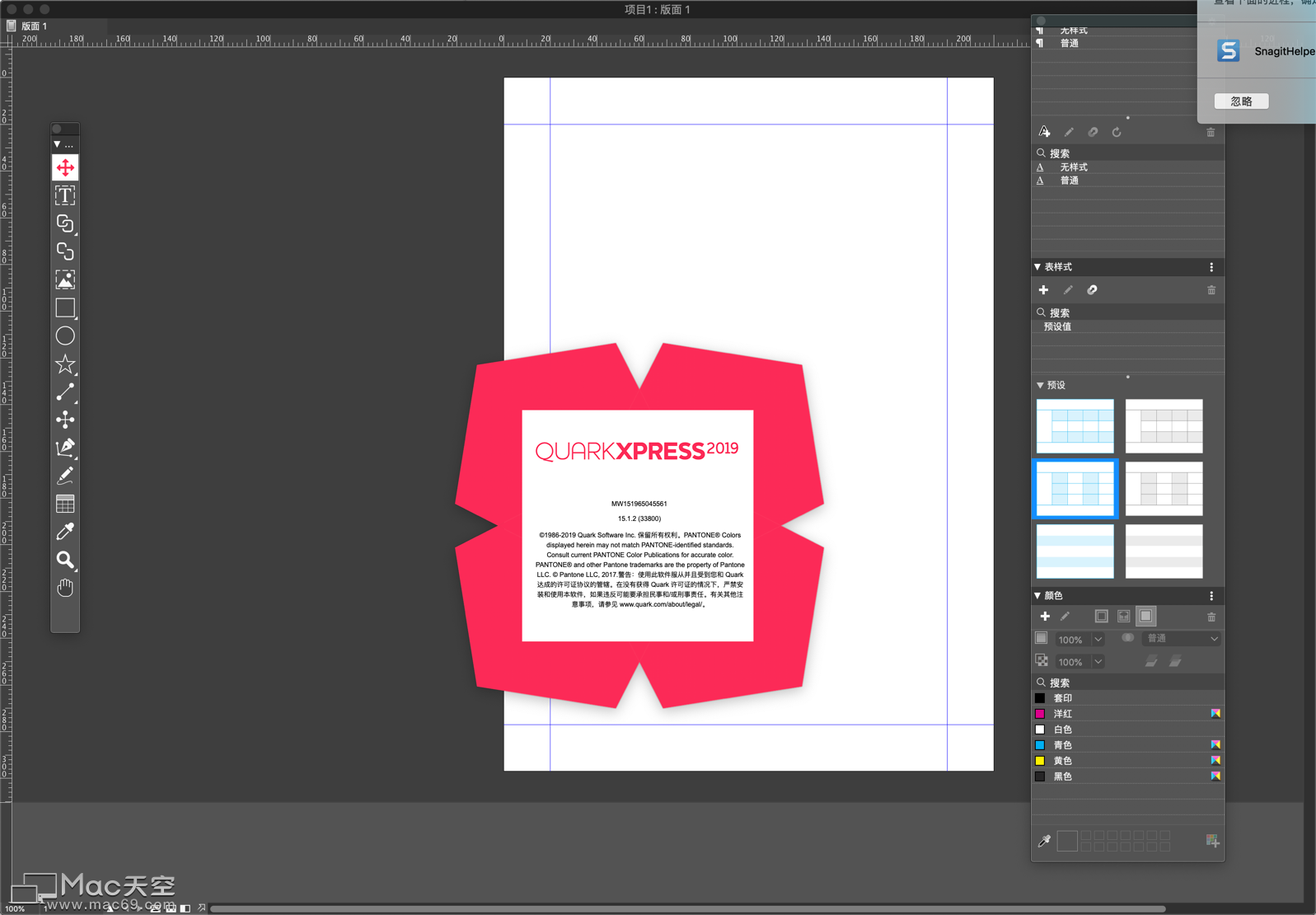Select the 预设值 table style

click(1127, 326)
